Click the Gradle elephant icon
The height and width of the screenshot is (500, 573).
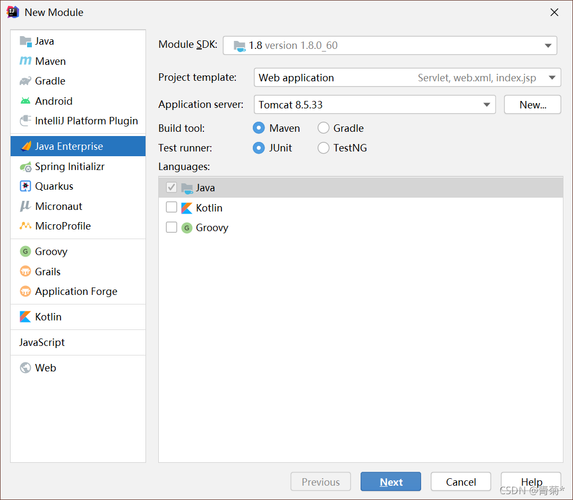[x=25, y=81]
